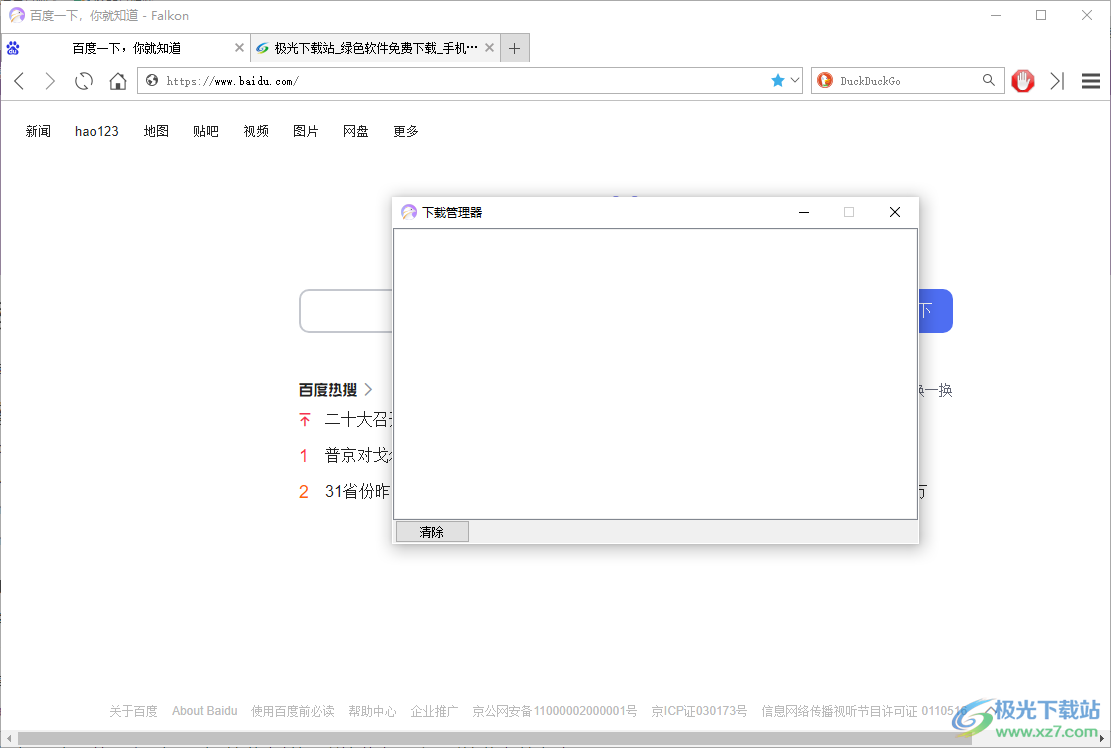Image resolution: width=1111 pixels, height=748 pixels.
Task: Open 使用百度前必读 footer link
Action: click(293, 711)
